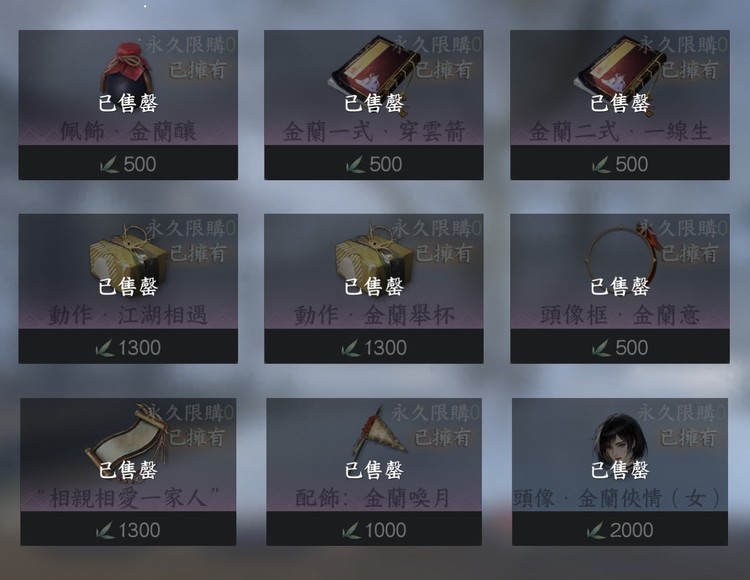Click the 500 price under 頭像框·金蘭意
The width and height of the screenshot is (750, 580).
tap(620, 348)
